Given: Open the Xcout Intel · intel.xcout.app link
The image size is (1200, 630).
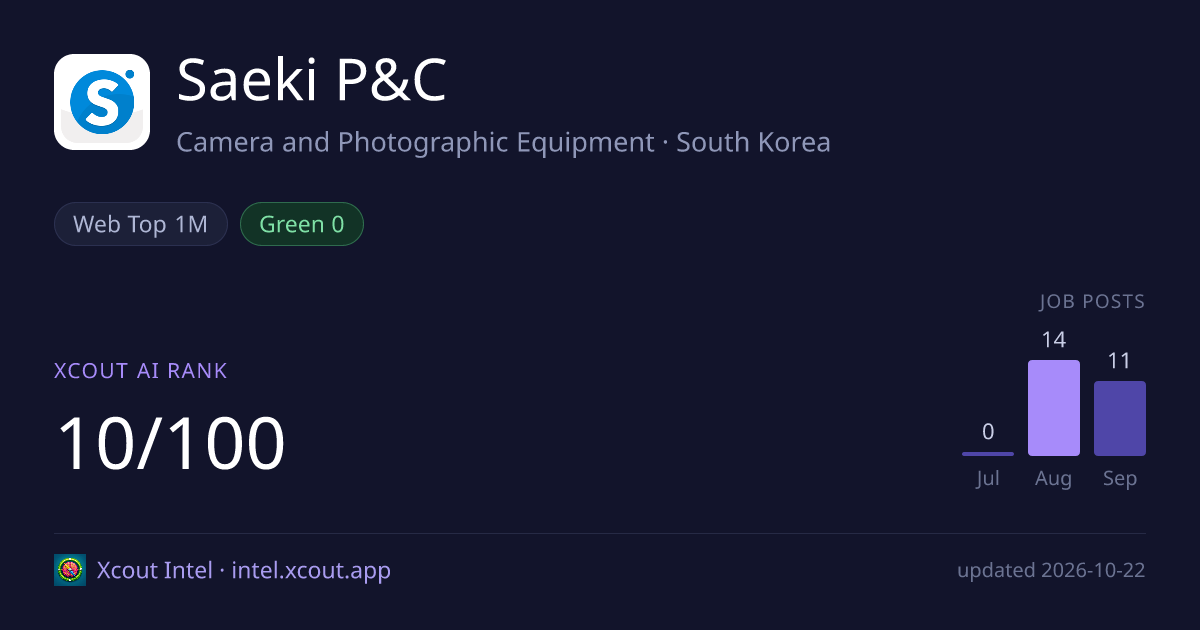Looking at the screenshot, I should click(244, 571).
